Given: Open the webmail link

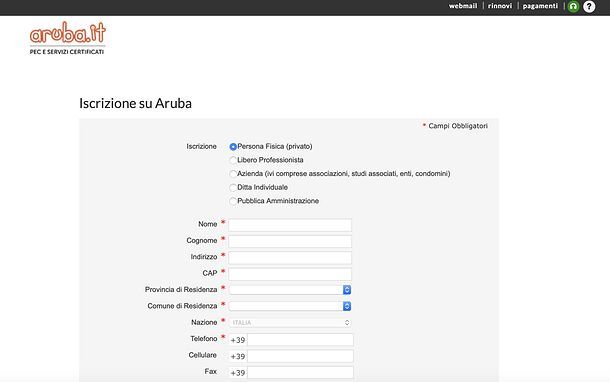Looking at the screenshot, I should (463, 6).
